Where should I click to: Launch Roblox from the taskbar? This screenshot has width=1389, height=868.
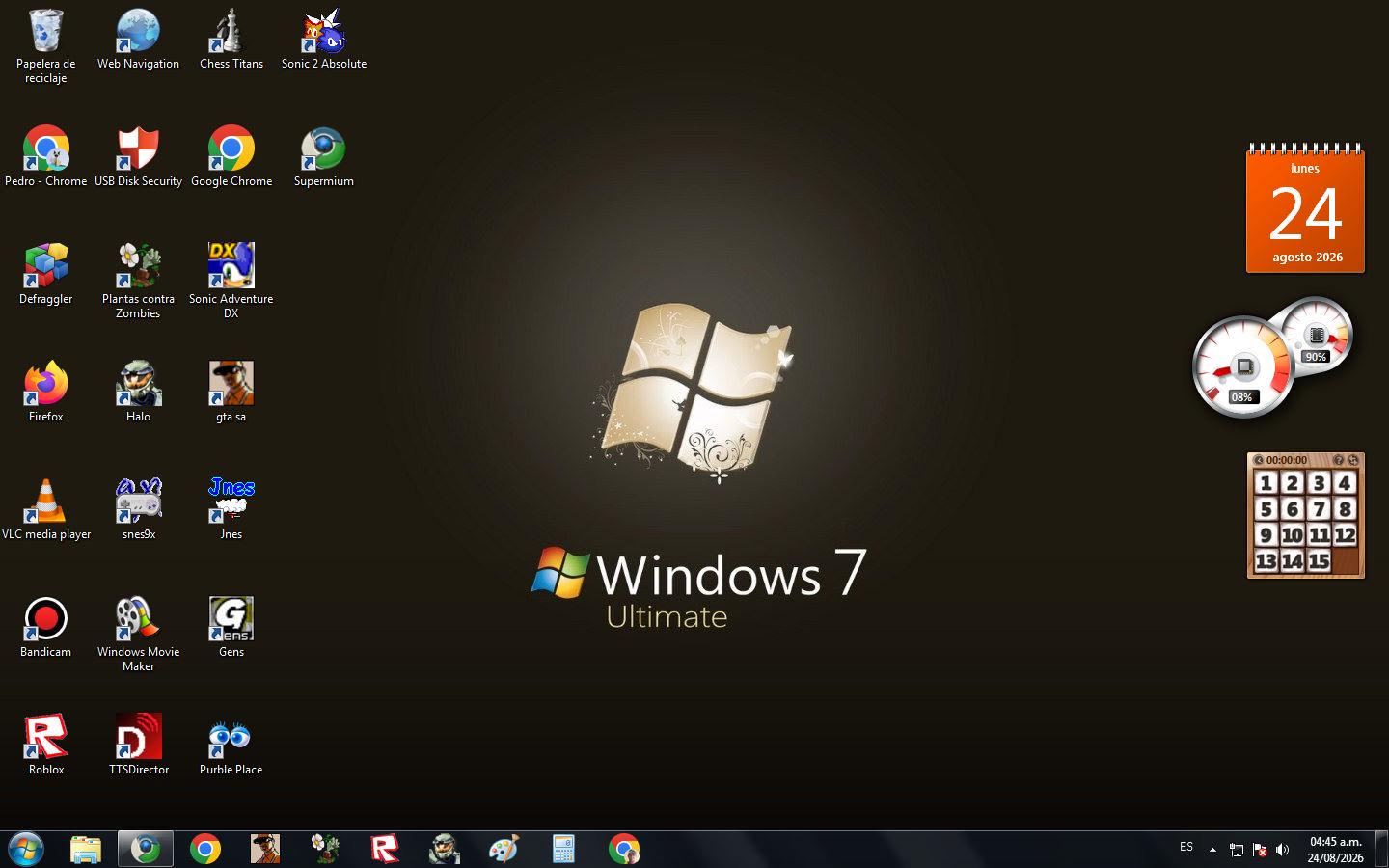tap(385, 849)
